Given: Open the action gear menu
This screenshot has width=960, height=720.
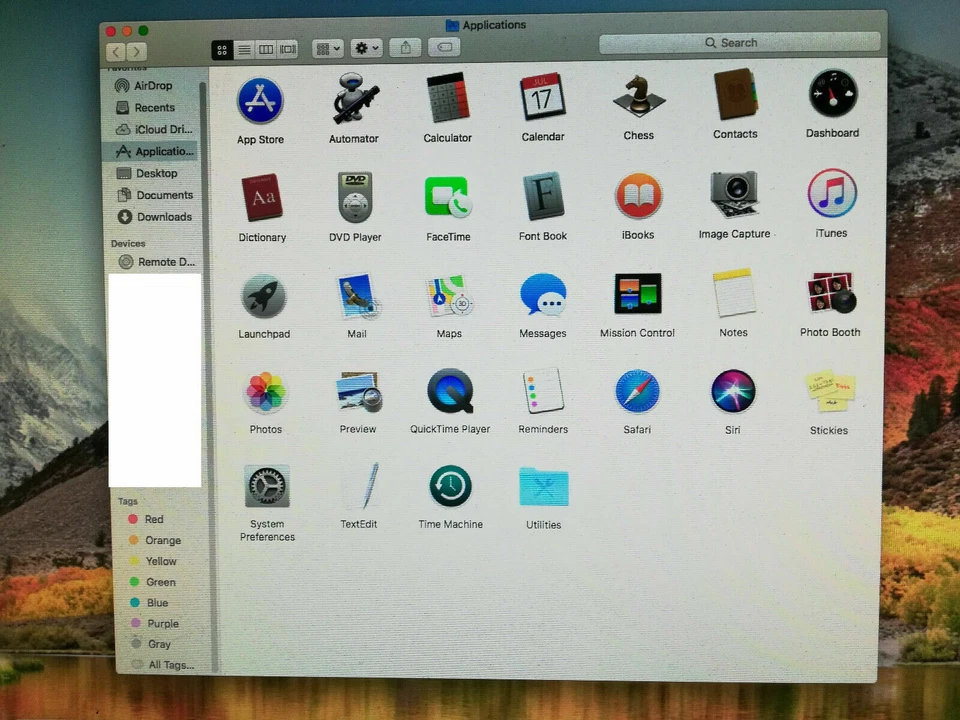Looking at the screenshot, I should pos(363,48).
